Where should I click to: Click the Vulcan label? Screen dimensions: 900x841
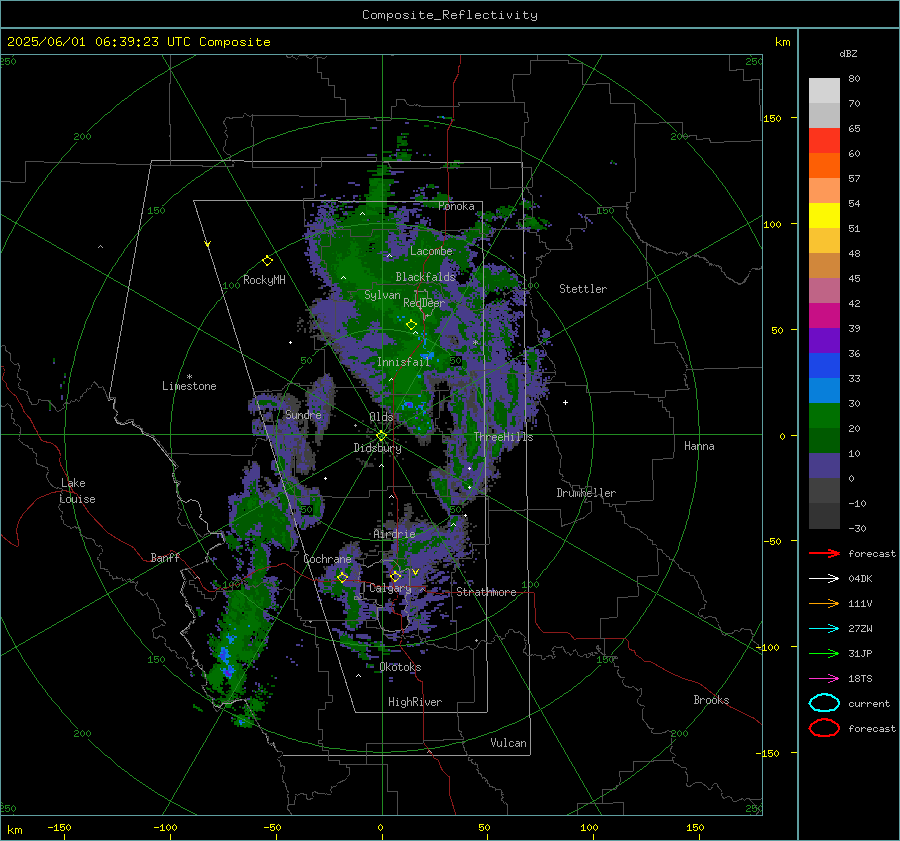[x=508, y=743]
